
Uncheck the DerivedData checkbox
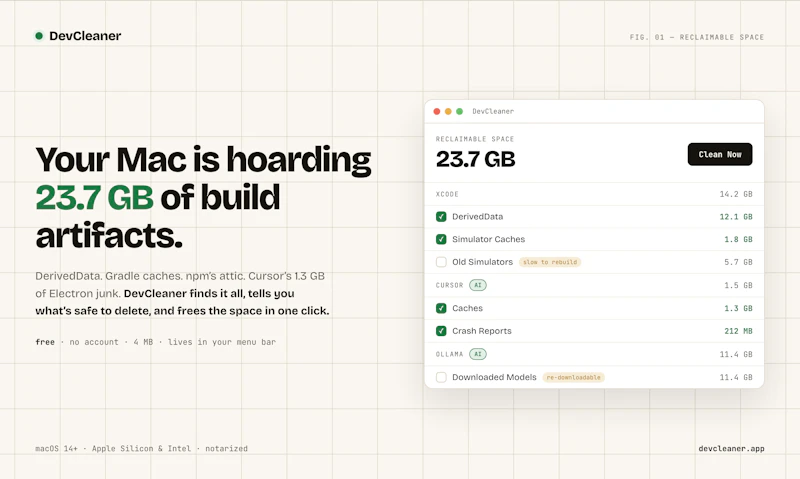click(441, 217)
